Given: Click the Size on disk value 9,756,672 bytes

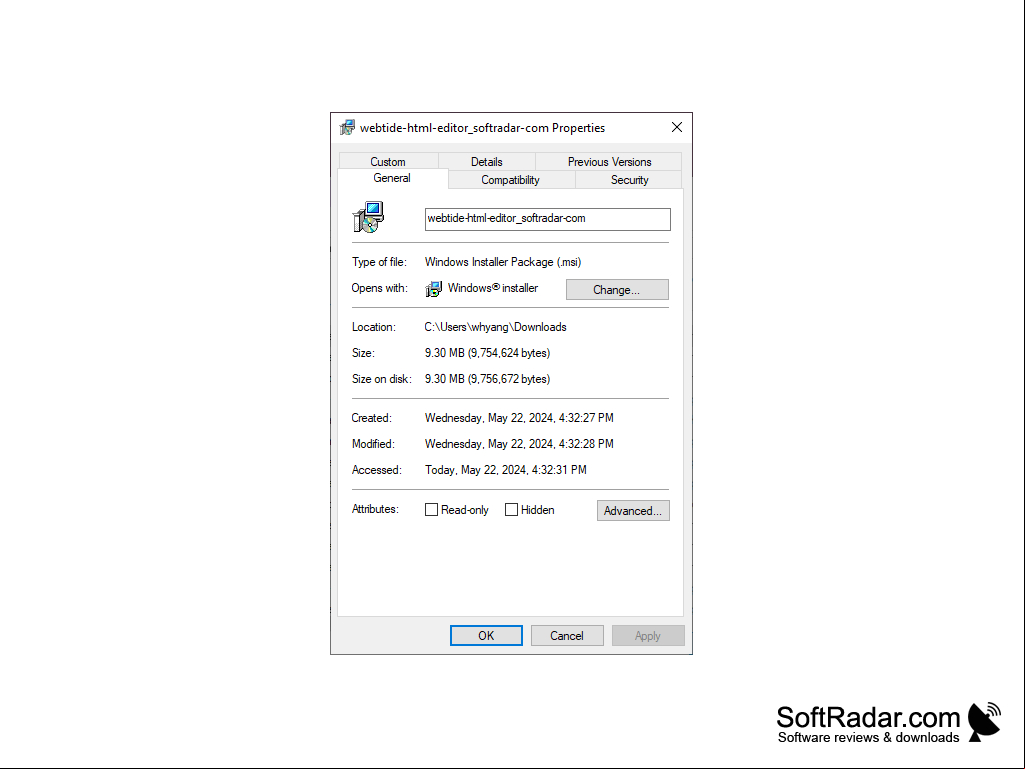Looking at the screenshot, I should pos(488,379).
